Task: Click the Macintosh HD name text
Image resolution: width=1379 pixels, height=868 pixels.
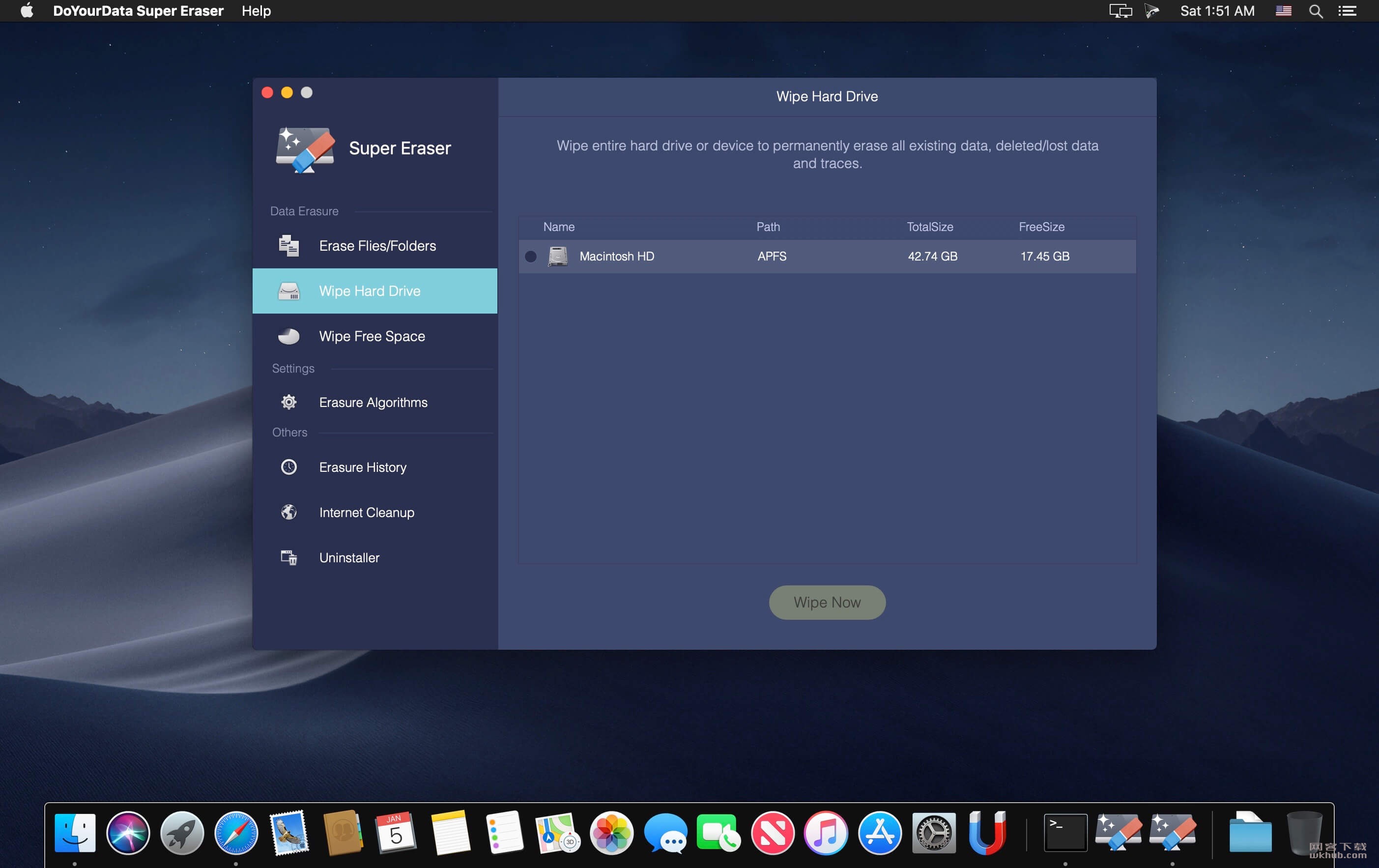Action: click(617, 257)
